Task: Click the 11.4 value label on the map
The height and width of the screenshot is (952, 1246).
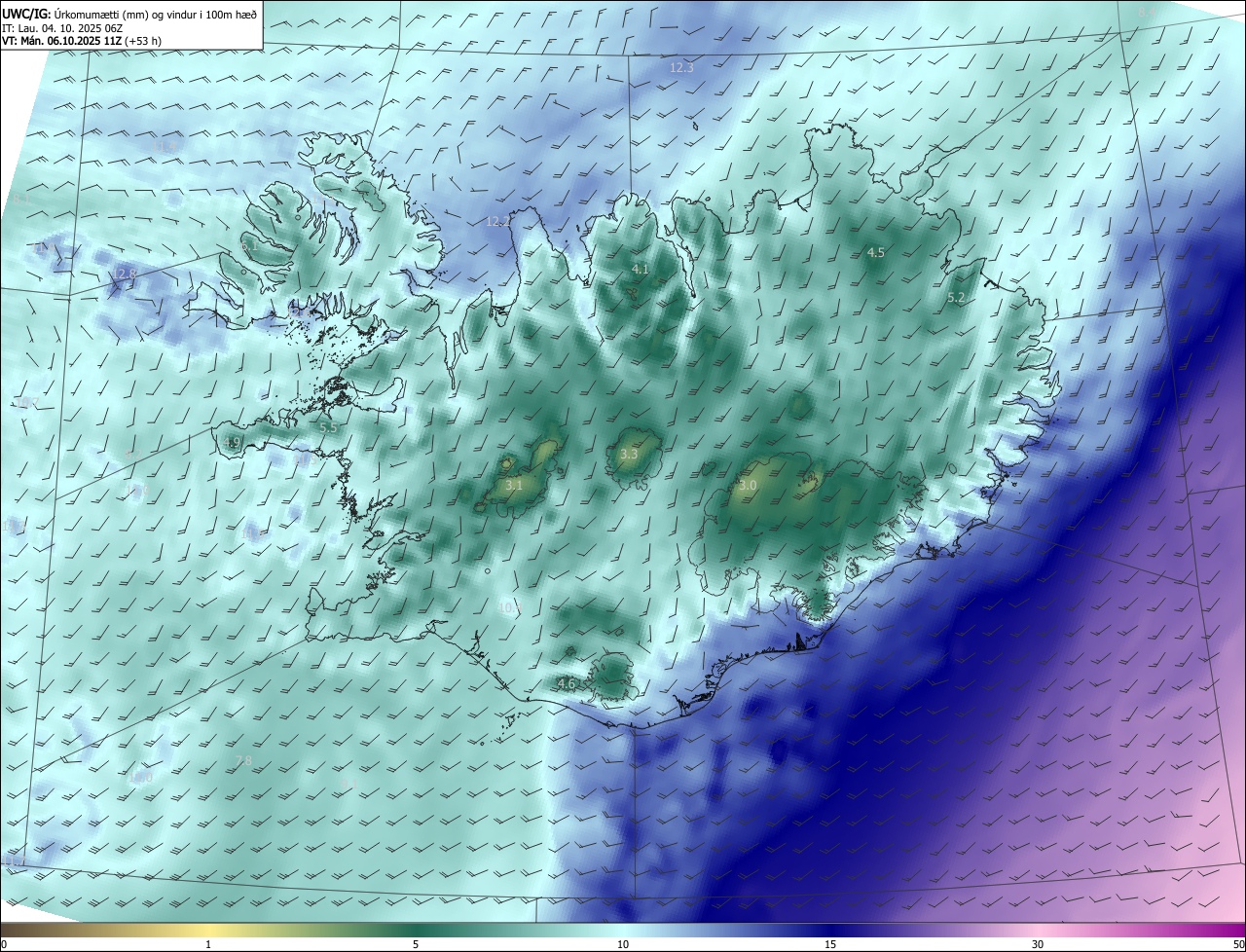Action: [164, 146]
